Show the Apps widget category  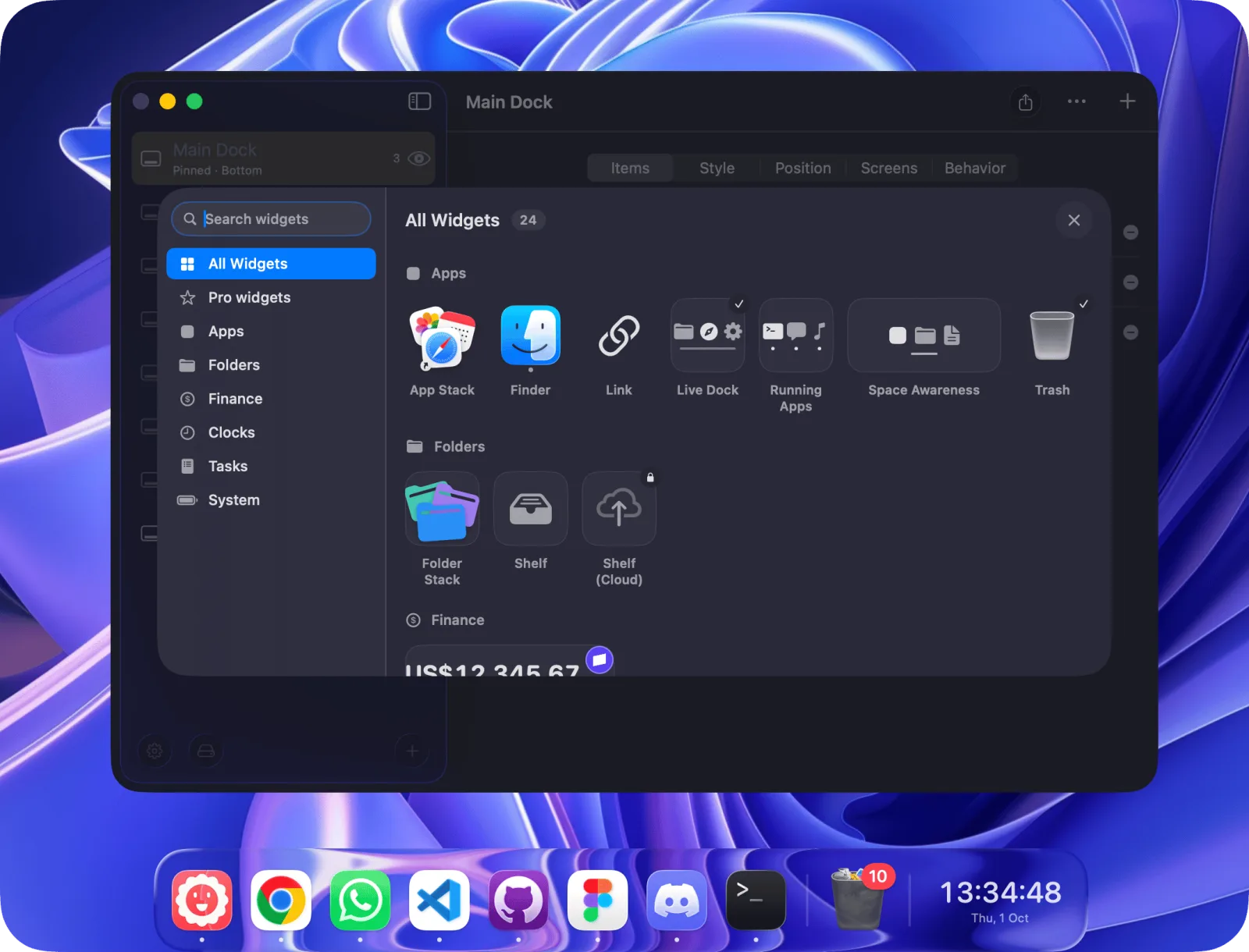(271, 331)
